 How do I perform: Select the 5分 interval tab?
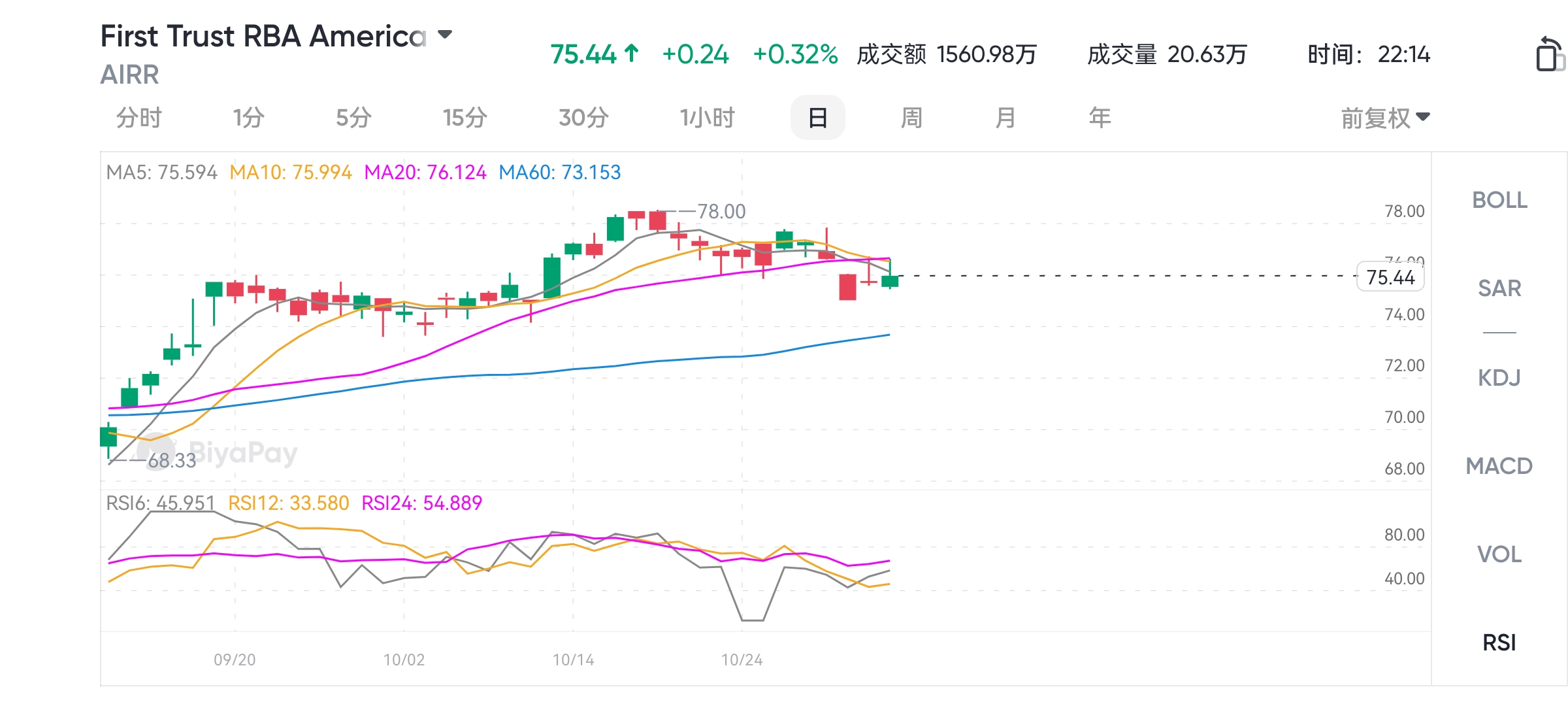pyautogui.click(x=353, y=118)
